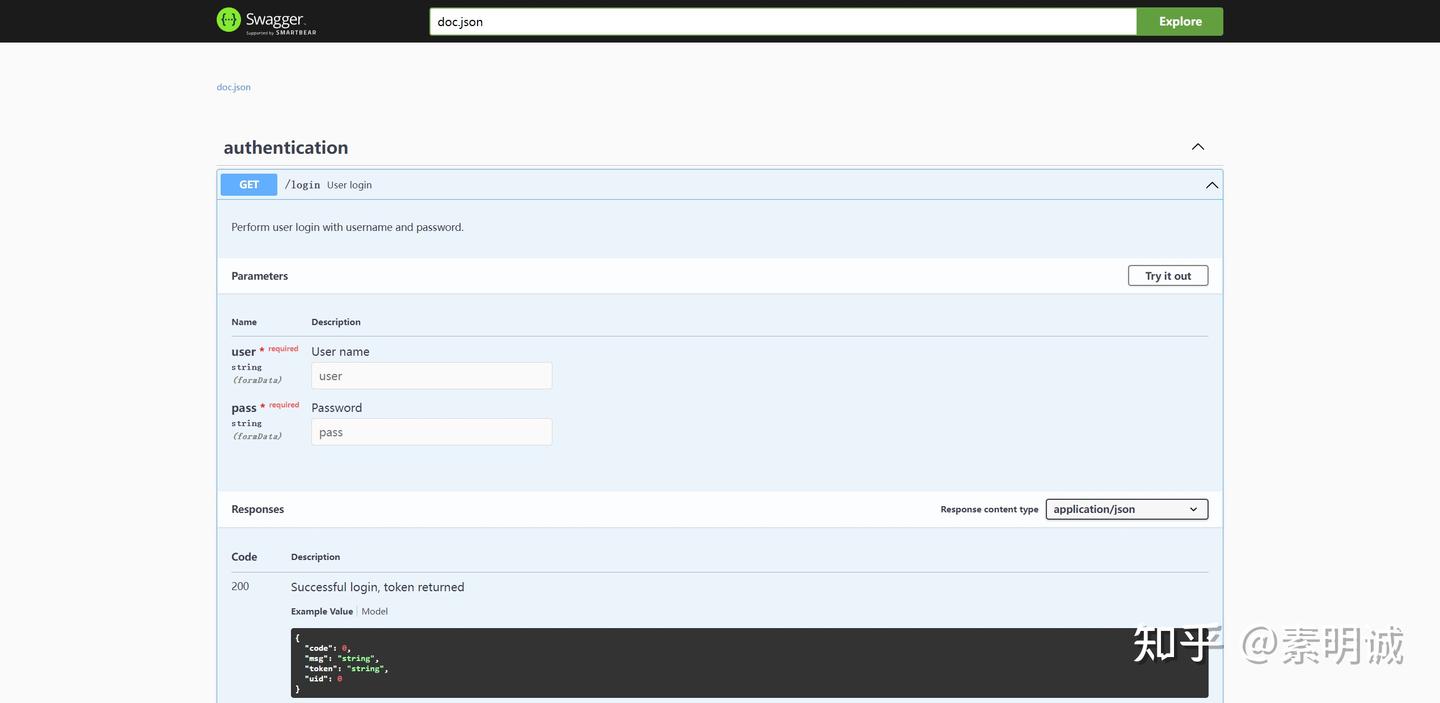This screenshot has height=703, width=1440.
Task: Open the Response content type dropdown
Action: pyautogui.click(x=1127, y=509)
